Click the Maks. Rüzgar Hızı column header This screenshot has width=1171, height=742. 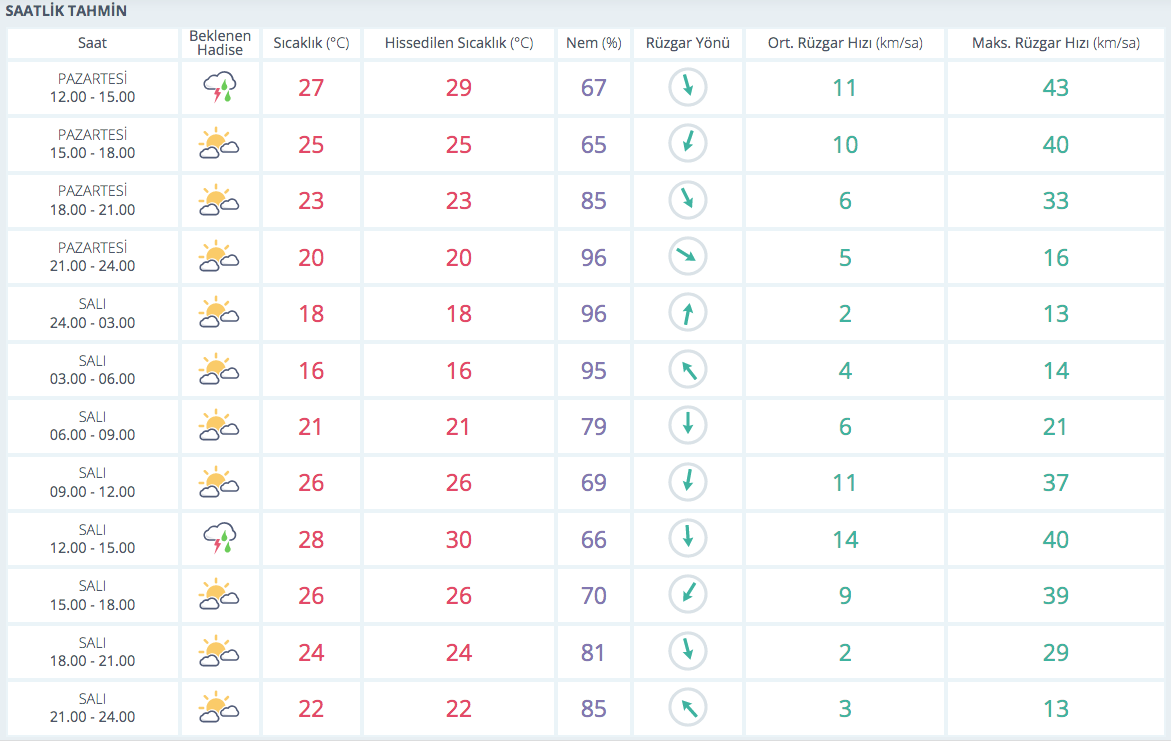click(1055, 43)
